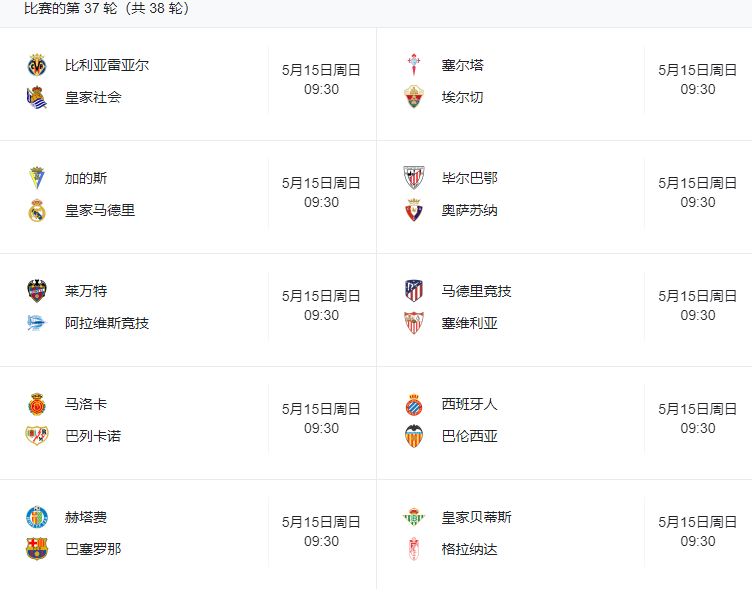The height and width of the screenshot is (589, 752).
Task: Click the round 37 header text
Action: click(x=107, y=9)
